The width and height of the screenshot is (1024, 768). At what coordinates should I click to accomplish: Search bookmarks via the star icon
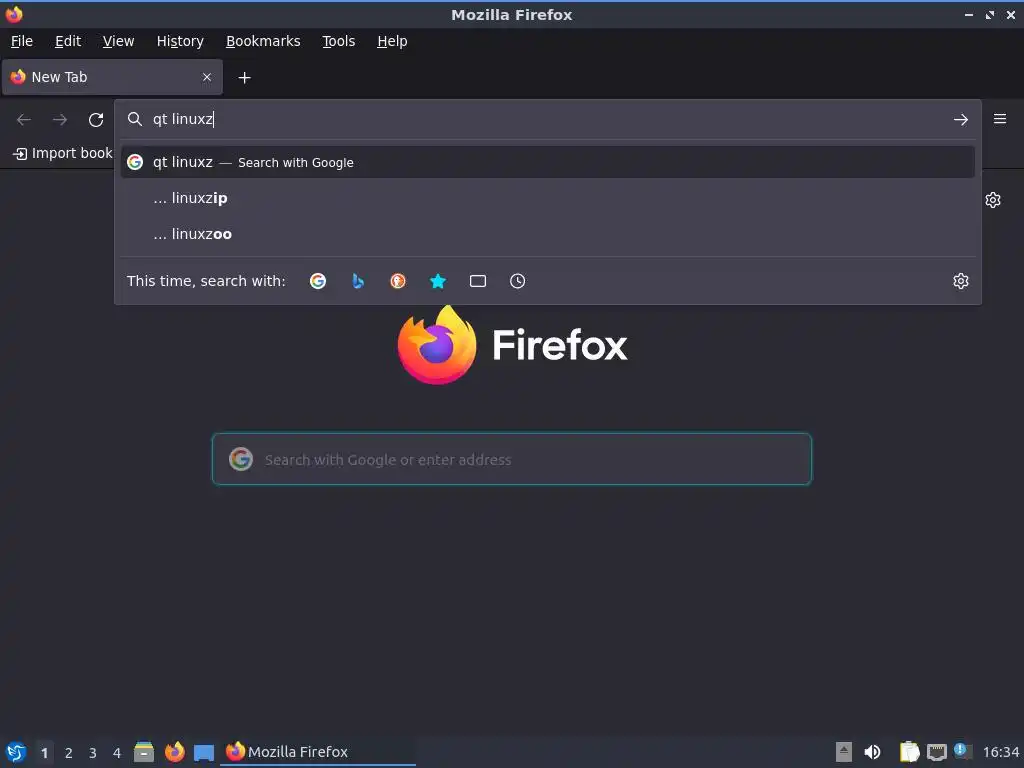438,281
